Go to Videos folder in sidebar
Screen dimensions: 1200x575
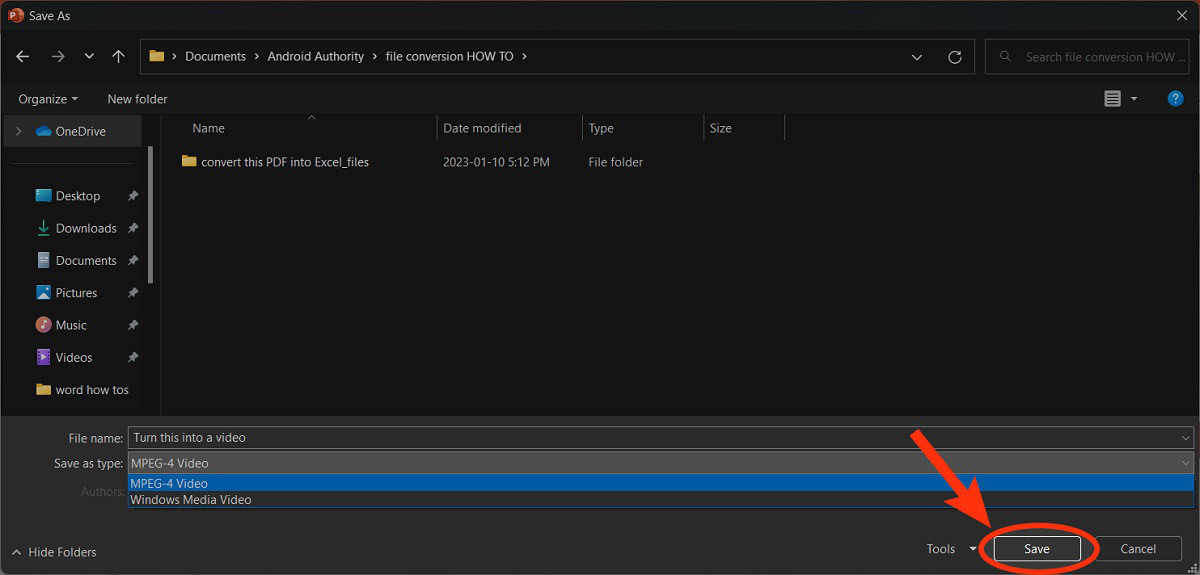point(74,357)
